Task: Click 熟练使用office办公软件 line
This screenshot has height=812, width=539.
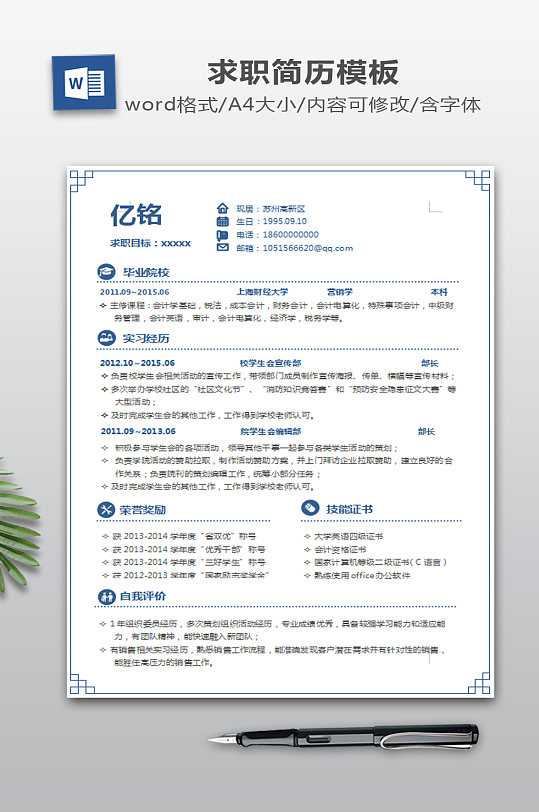Action: [x=357, y=575]
